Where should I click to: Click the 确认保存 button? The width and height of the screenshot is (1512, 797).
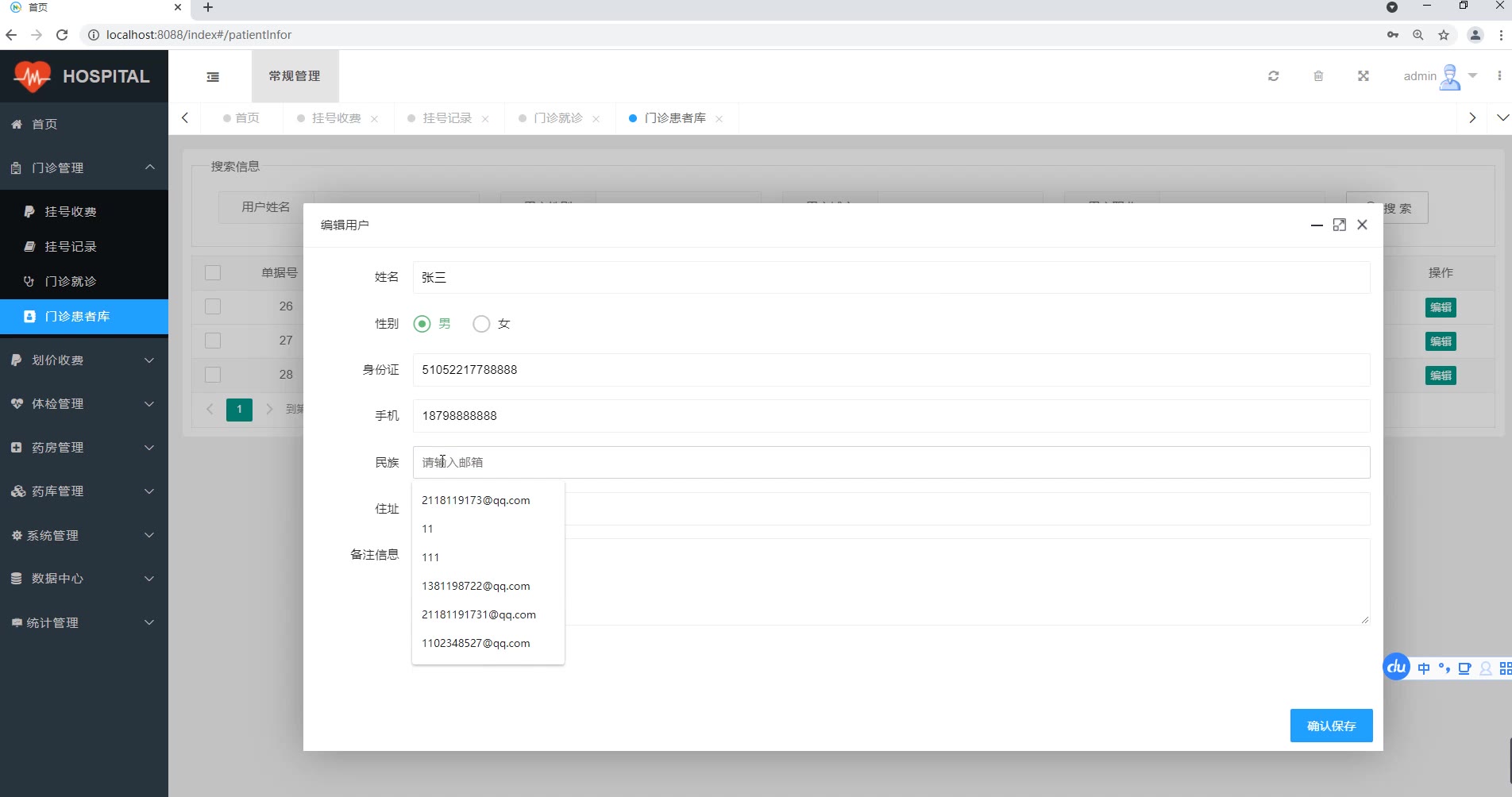click(x=1331, y=726)
